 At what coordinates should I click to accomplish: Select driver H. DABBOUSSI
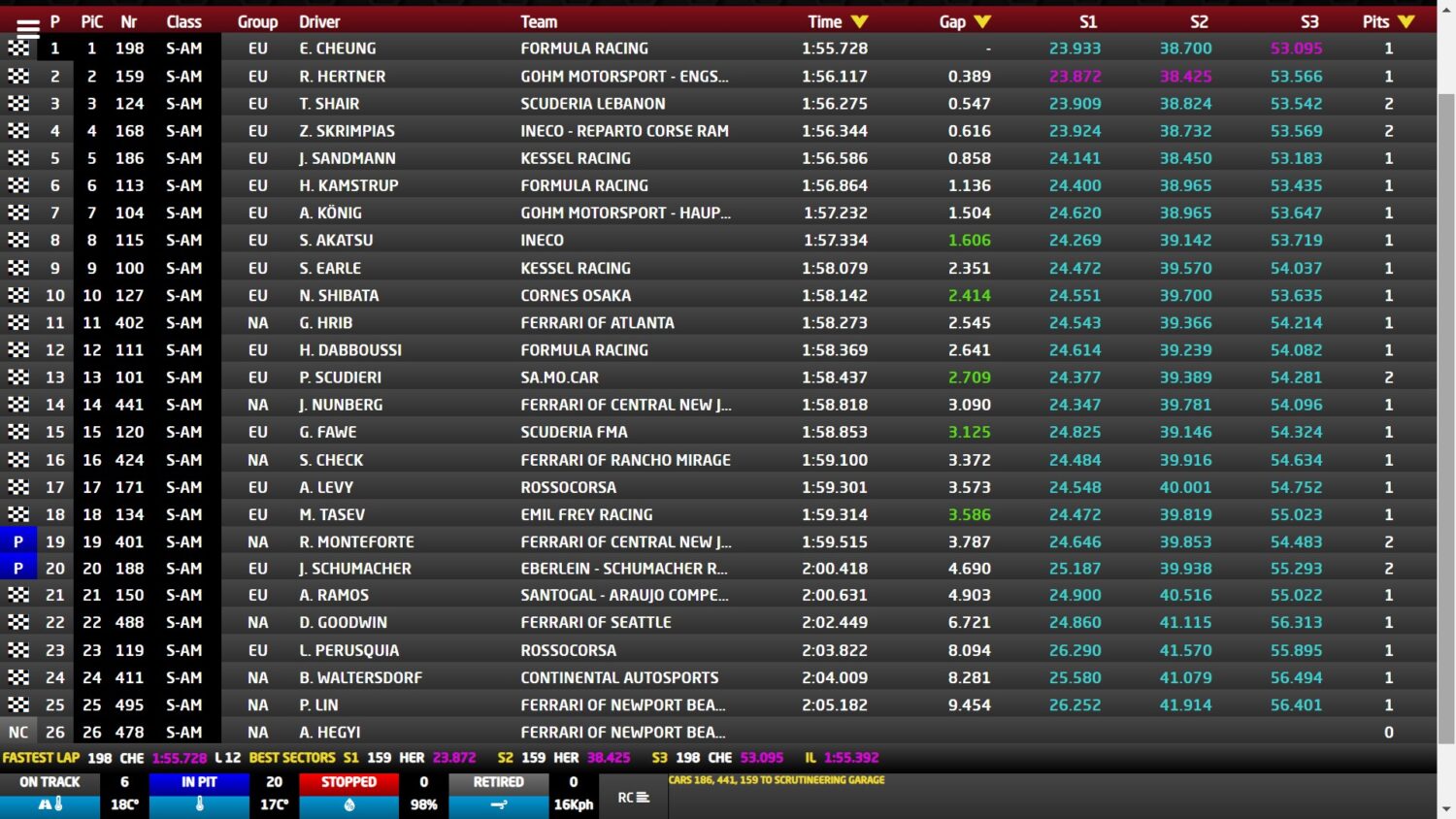pos(350,349)
